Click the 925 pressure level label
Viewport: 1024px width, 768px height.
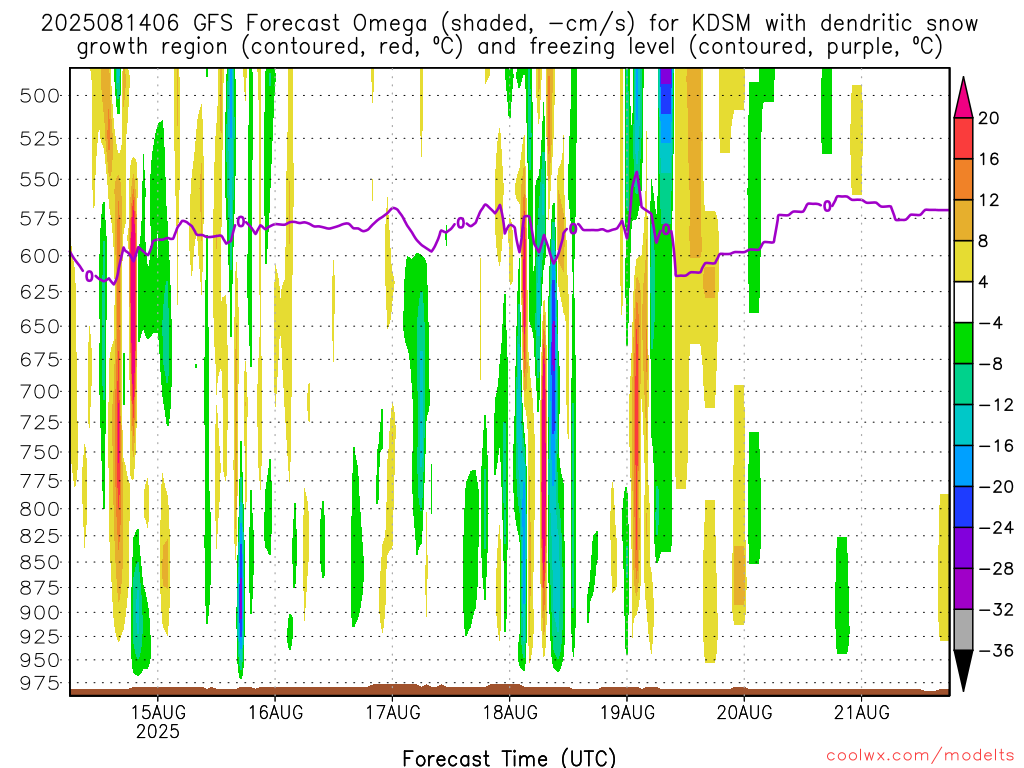point(39,636)
